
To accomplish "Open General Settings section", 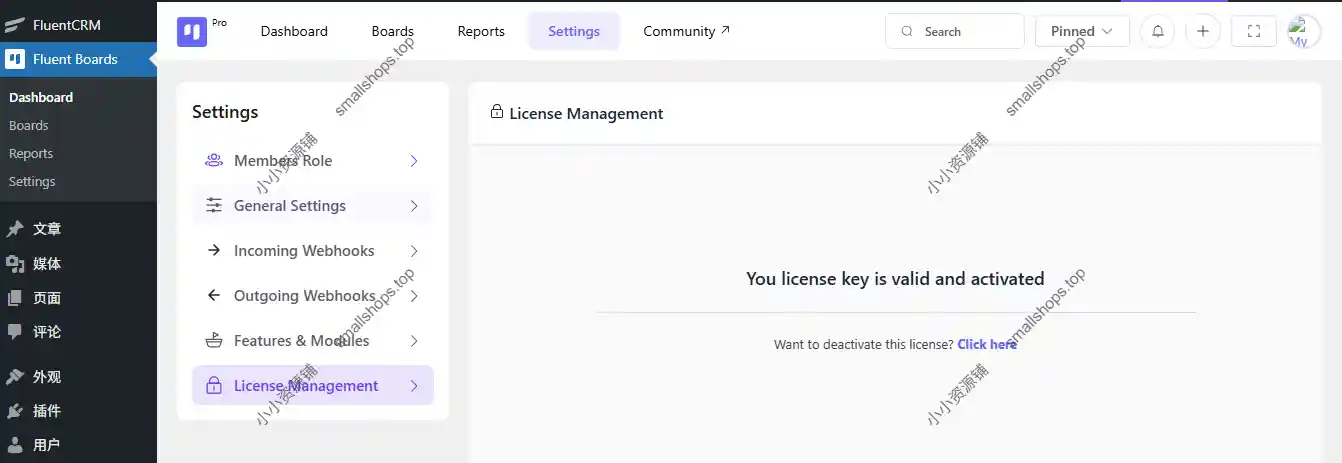I will pyautogui.click(x=312, y=205).
